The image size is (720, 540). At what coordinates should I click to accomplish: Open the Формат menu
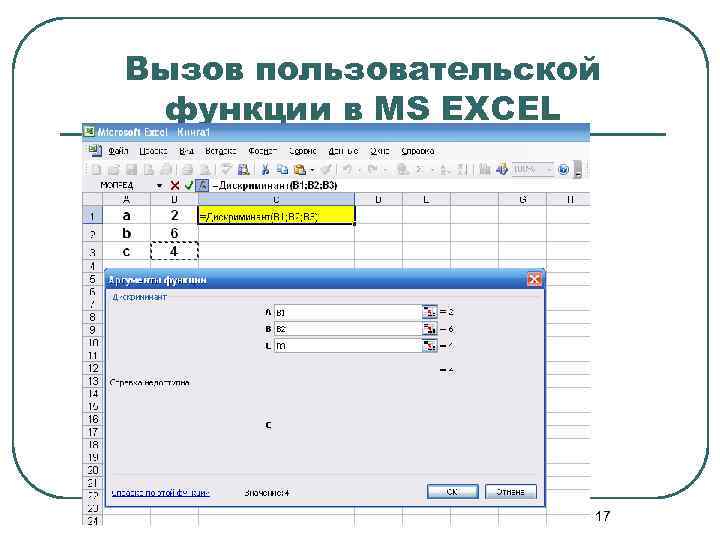(263, 151)
